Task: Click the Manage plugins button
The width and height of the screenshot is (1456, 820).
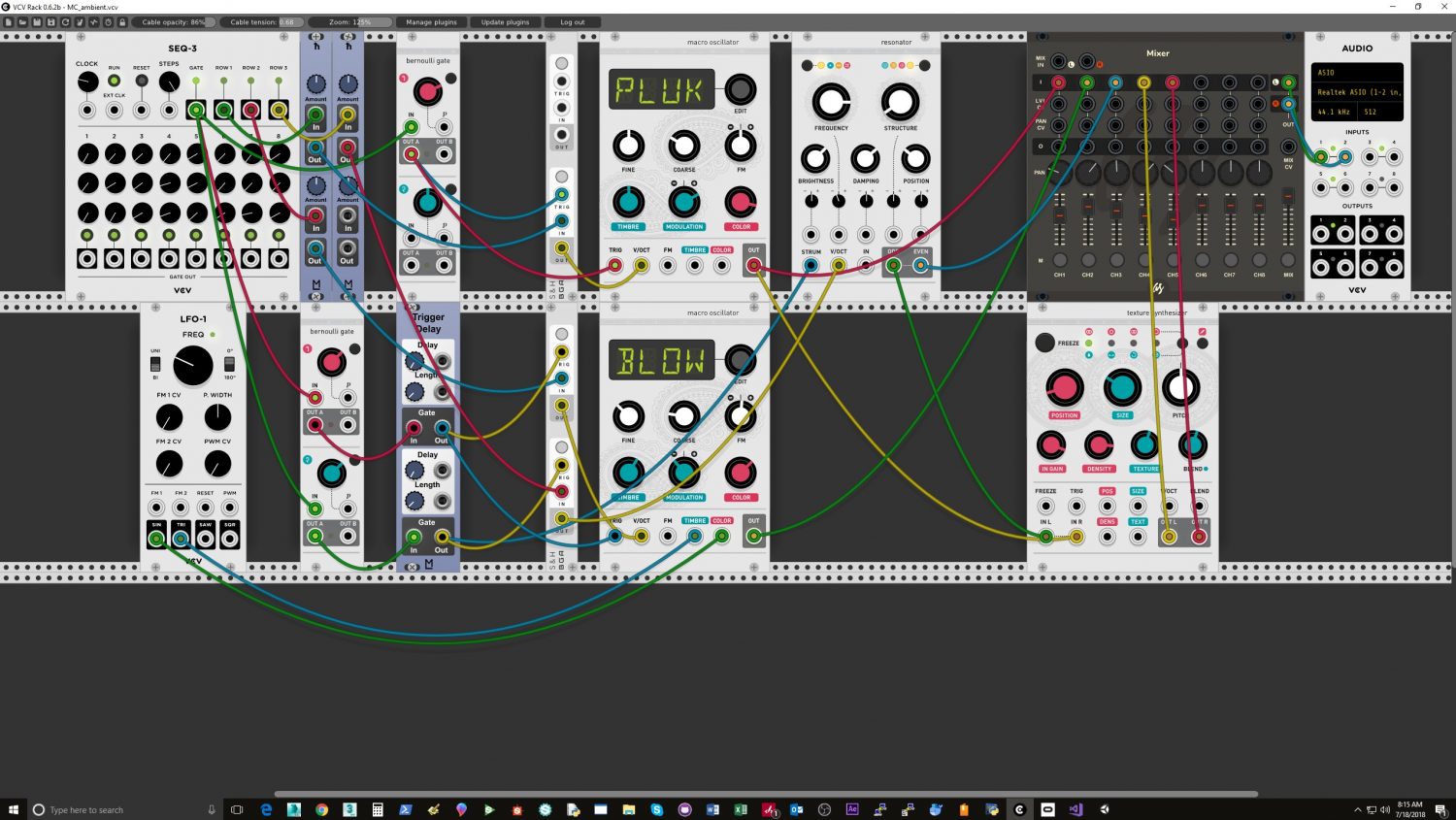Action: [x=431, y=22]
